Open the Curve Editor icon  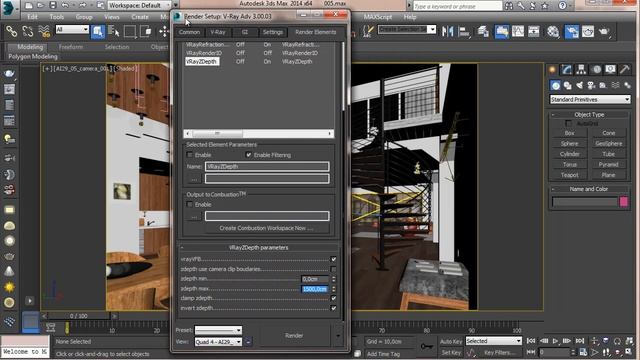(x=518, y=31)
